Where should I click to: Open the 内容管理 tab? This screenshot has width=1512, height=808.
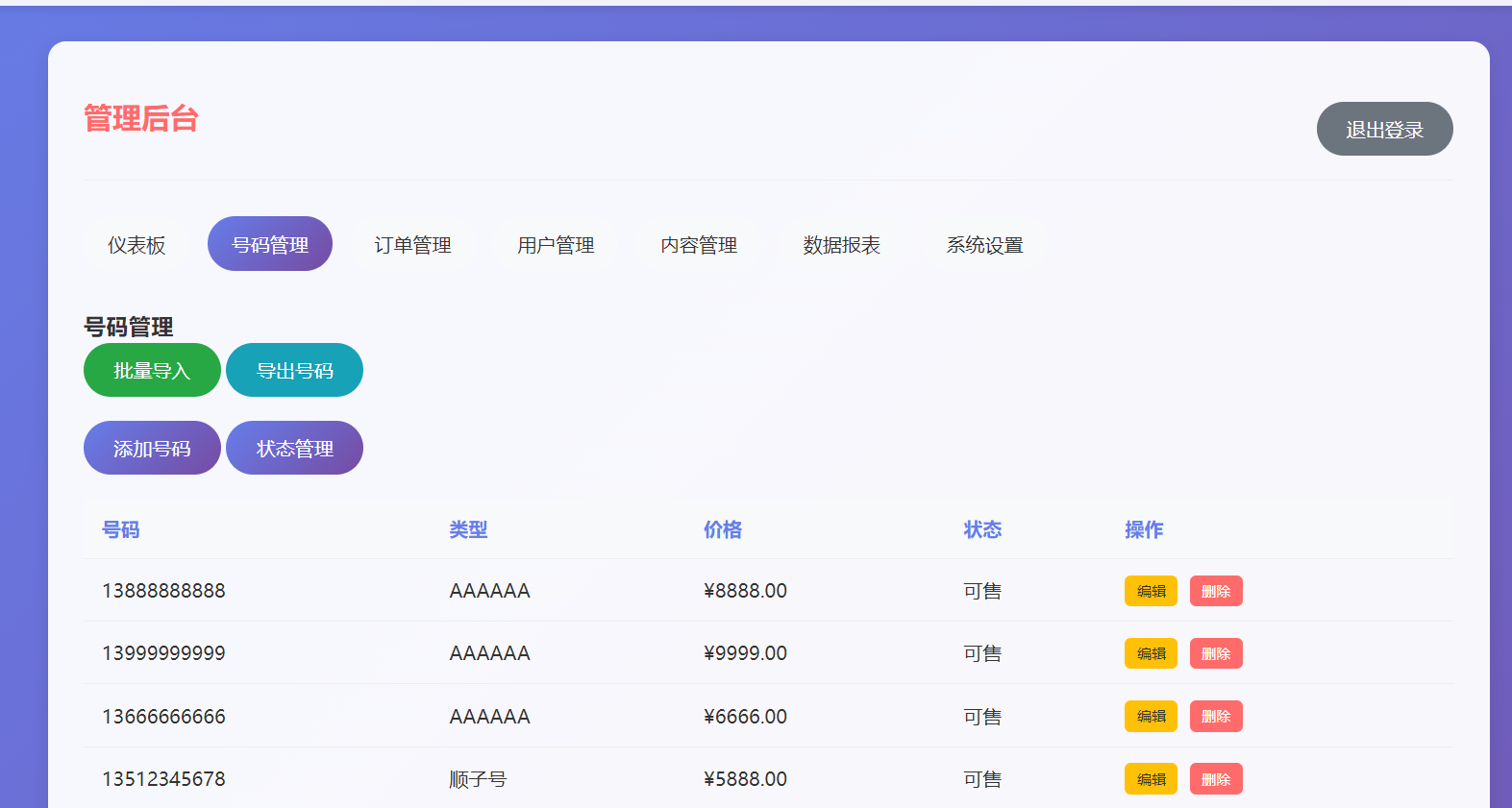pyautogui.click(x=699, y=245)
